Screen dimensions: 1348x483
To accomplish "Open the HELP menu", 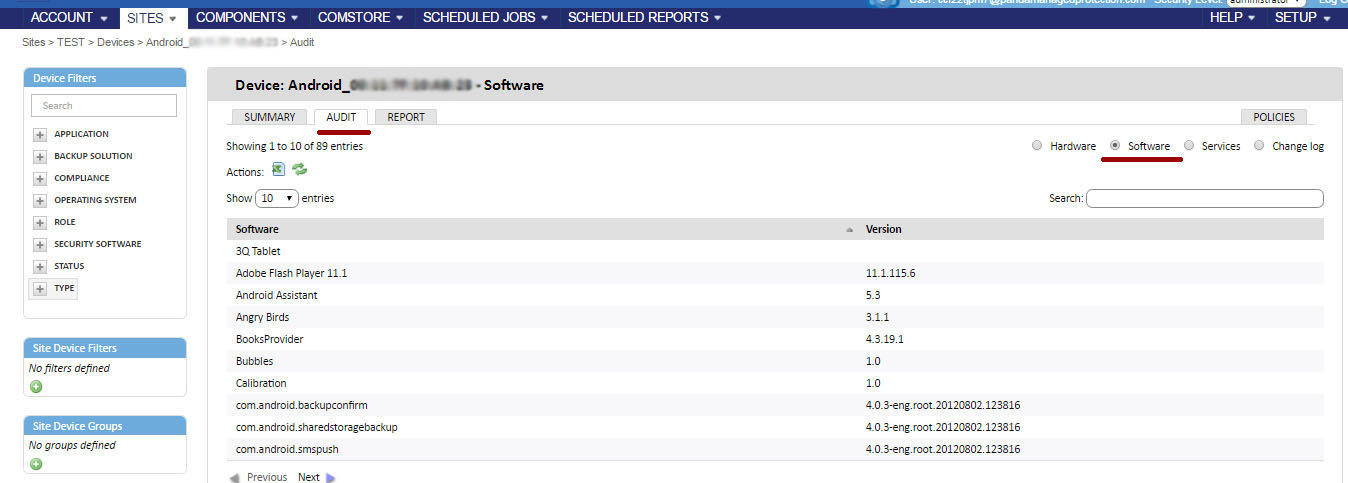I will 1233,17.
